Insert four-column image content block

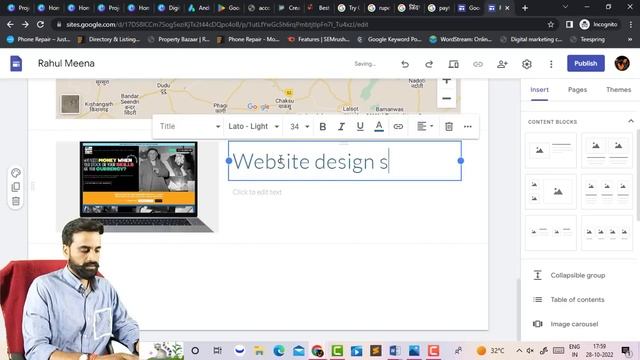click(x=607, y=233)
